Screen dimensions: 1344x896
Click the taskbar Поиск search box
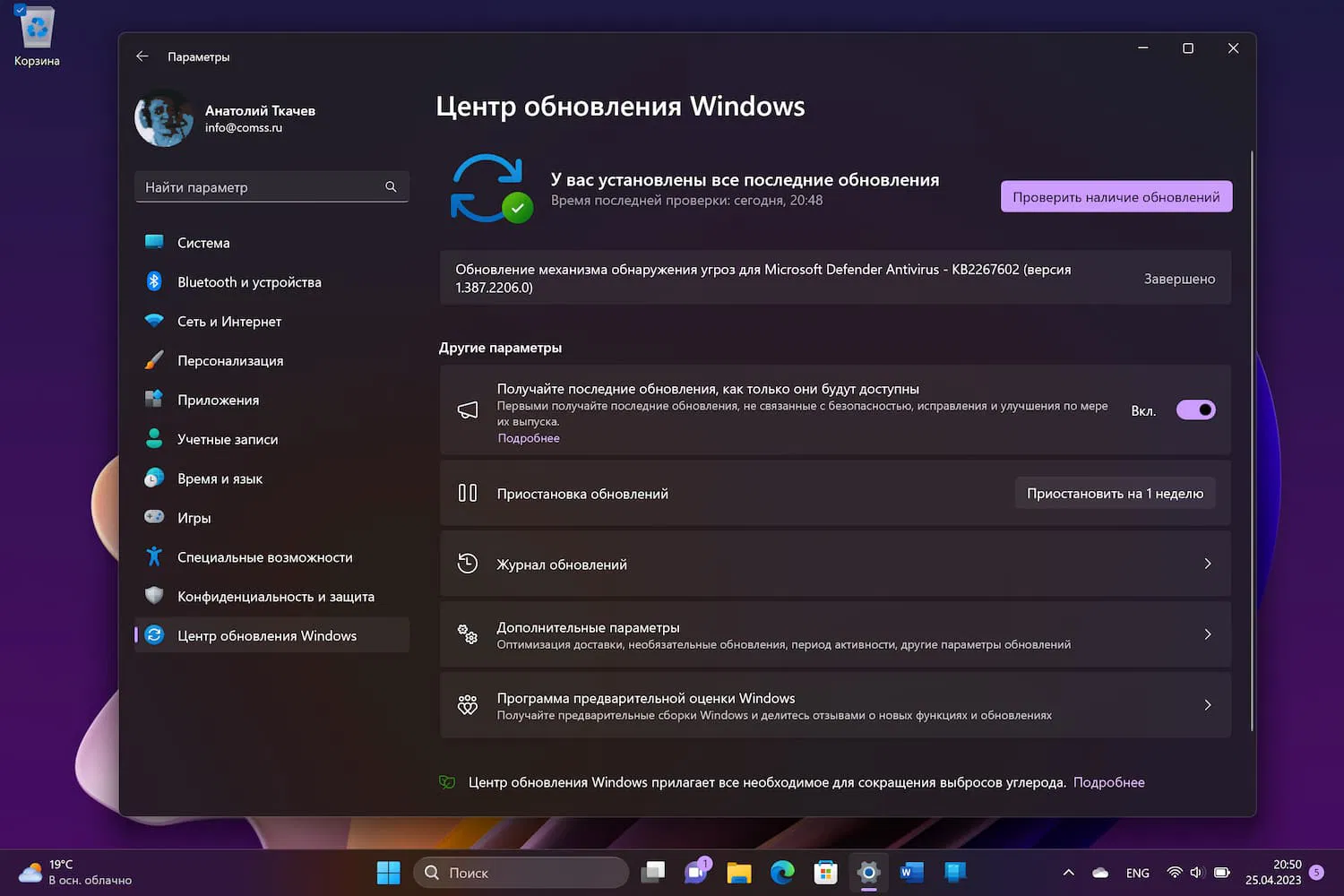tap(521, 873)
